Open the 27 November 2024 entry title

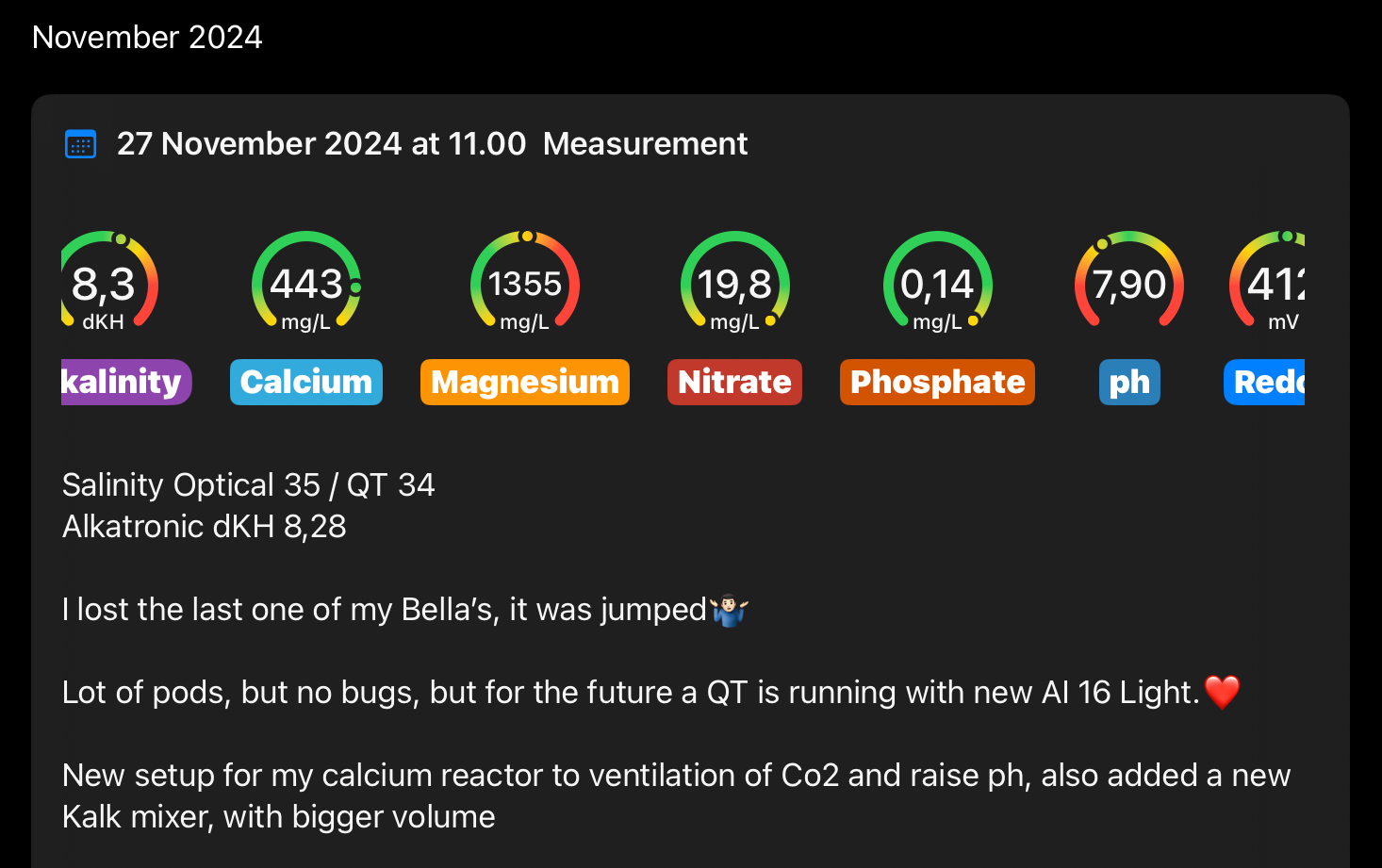coord(432,144)
